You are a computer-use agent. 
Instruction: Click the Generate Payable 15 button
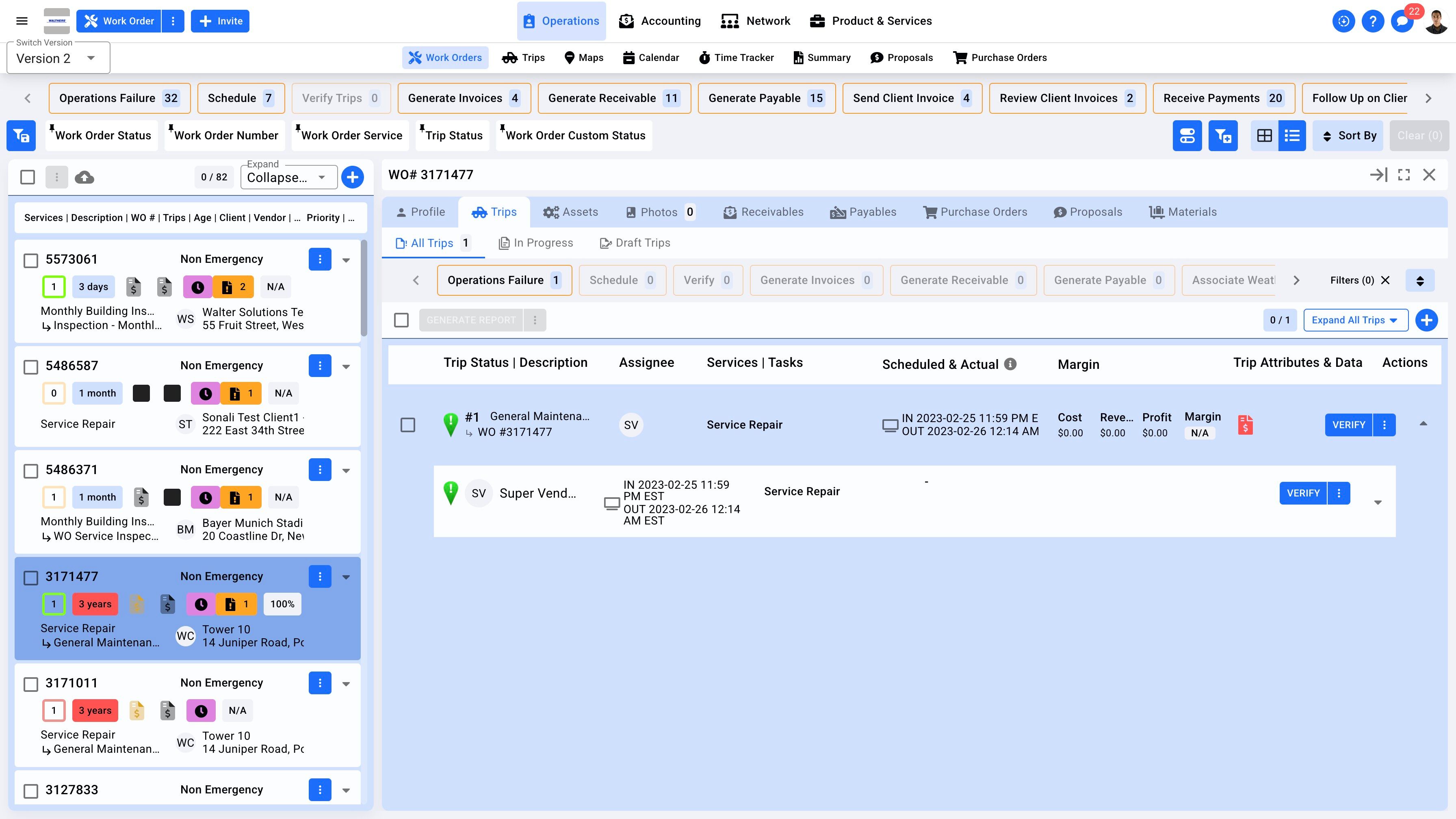coord(767,98)
